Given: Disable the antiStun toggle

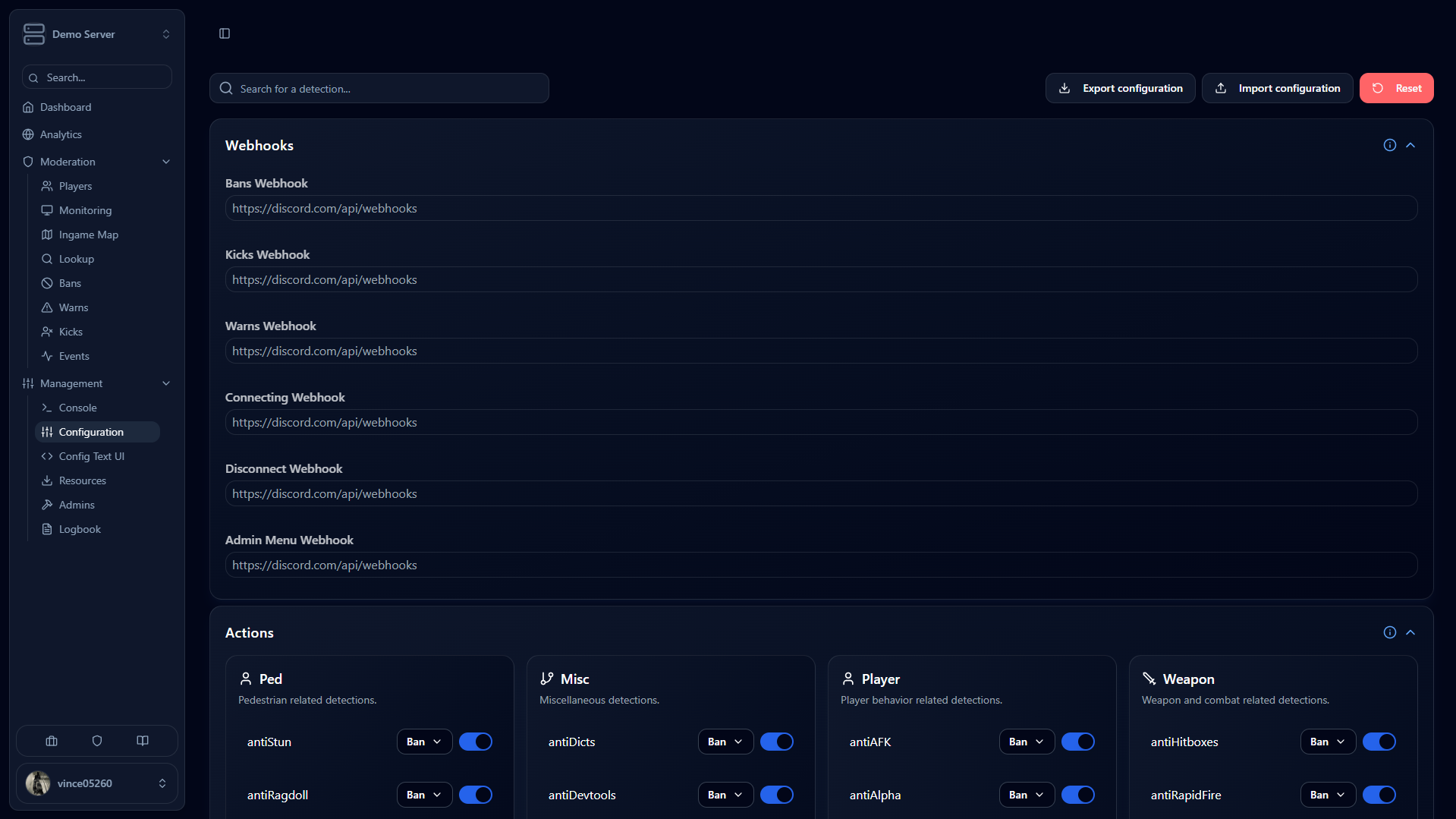Looking at the screenshot, I should pyautogui.click(x=476, y=742).
